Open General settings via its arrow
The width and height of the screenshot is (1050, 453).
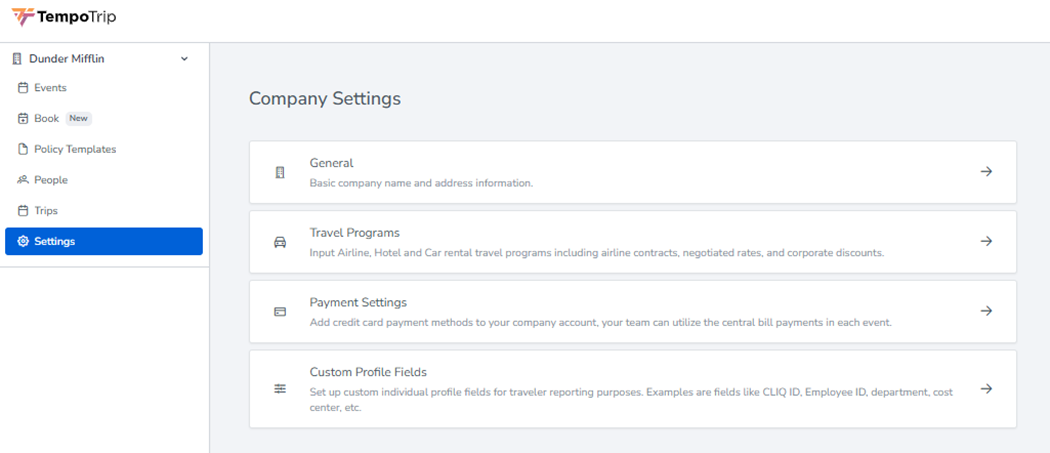coord(986,172)
